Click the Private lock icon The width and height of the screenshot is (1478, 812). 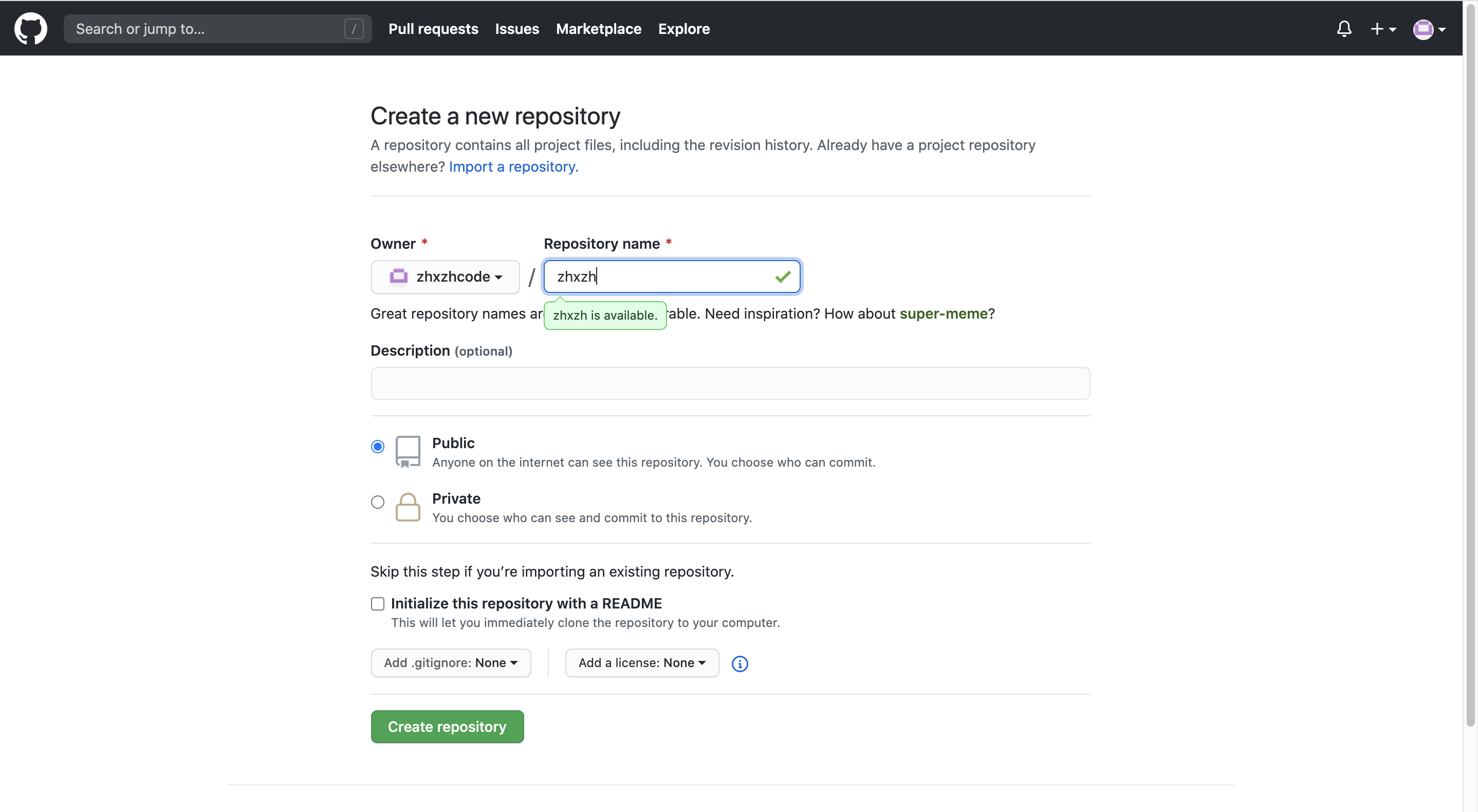(x=408, y=507)
